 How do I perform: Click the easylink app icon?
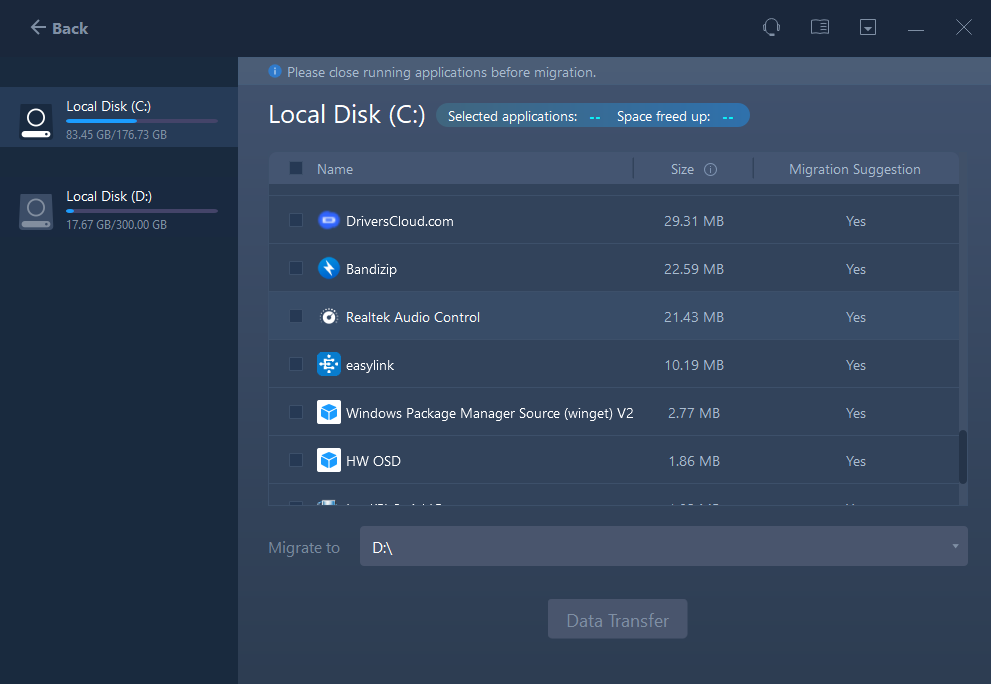point(329,365)
